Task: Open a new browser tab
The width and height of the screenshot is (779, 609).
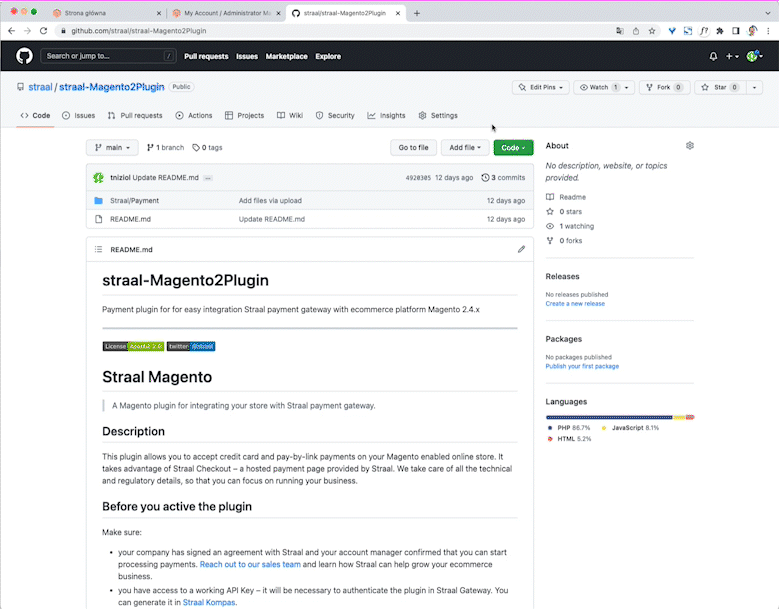Action: pos(417,13)
